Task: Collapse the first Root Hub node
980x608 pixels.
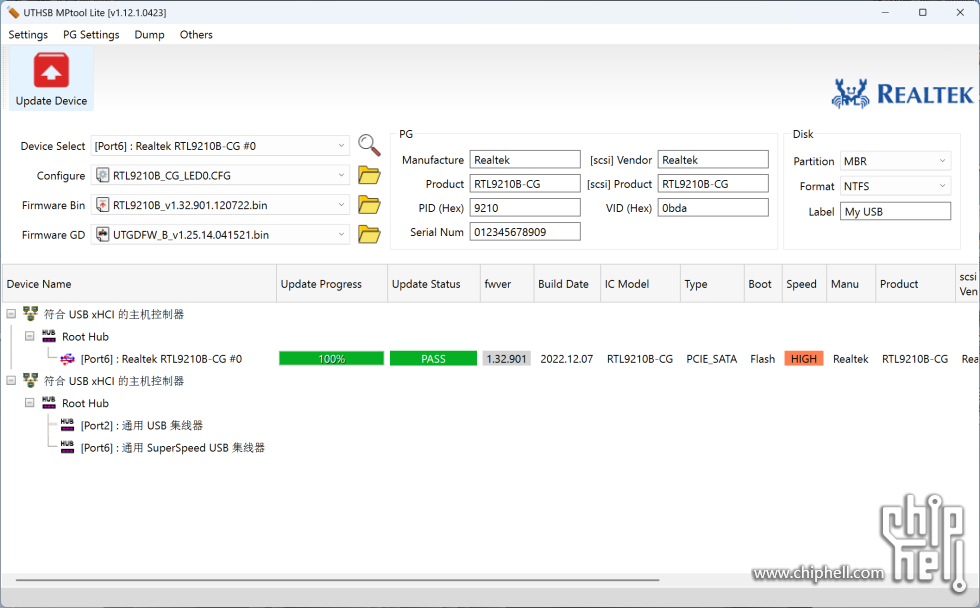Action: coord(29,336)
